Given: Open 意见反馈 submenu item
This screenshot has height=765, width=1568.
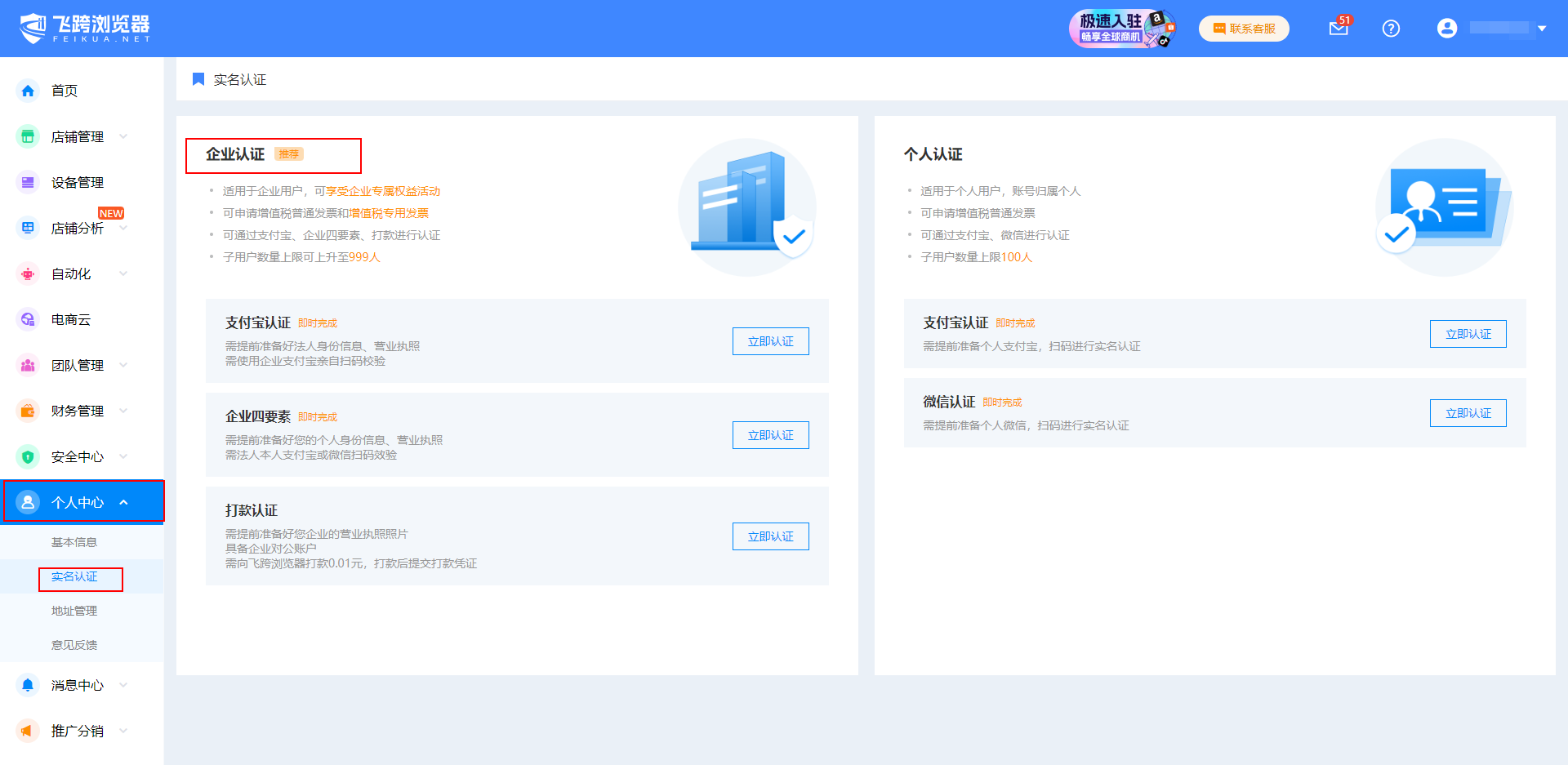Looking at the screenshot, I should point(74,645).
